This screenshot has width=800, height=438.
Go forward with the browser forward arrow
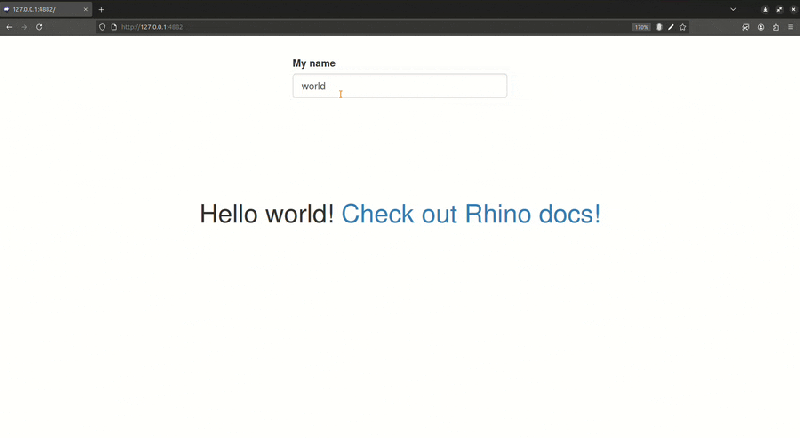[x=24, y=27]
